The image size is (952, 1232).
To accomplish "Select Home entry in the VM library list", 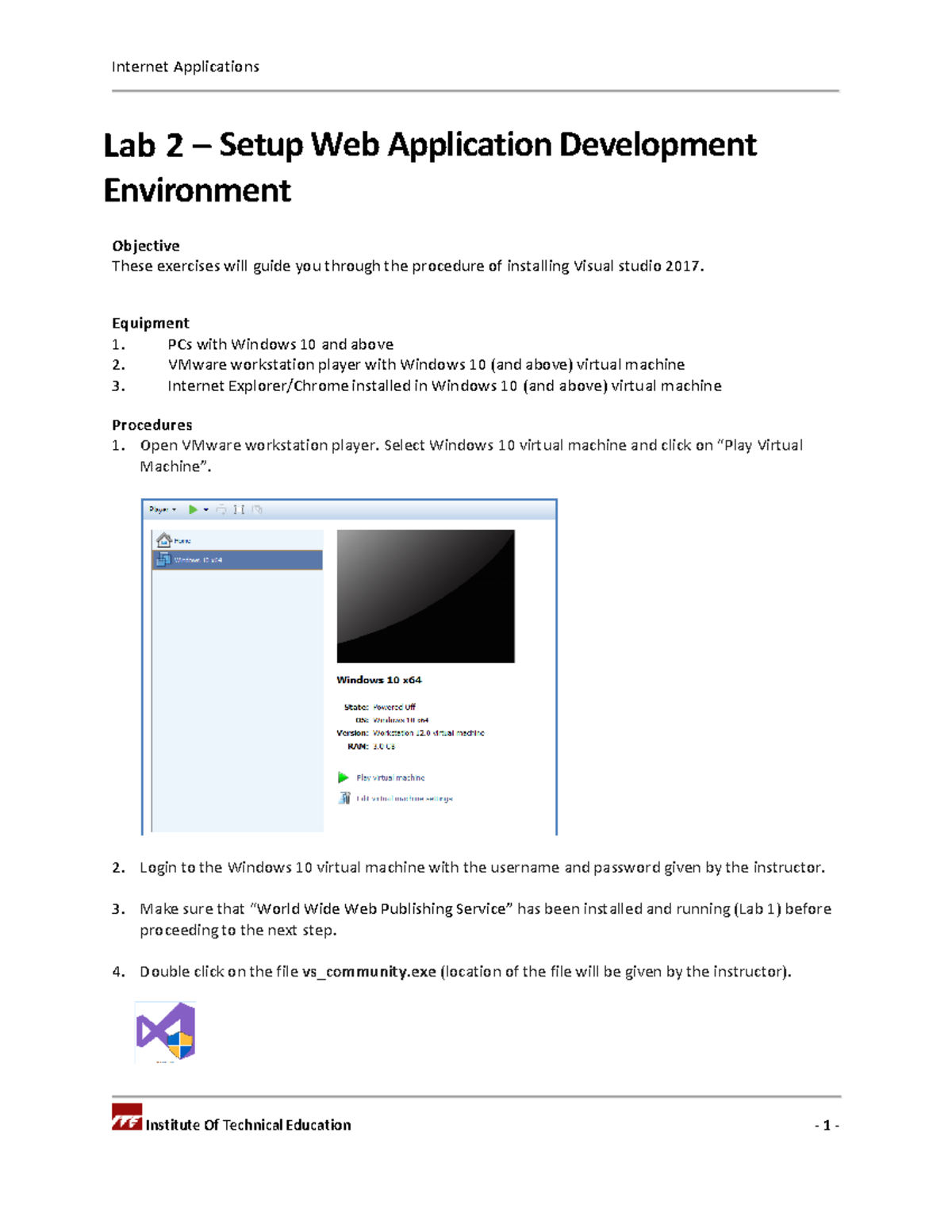I will (182, 539).
